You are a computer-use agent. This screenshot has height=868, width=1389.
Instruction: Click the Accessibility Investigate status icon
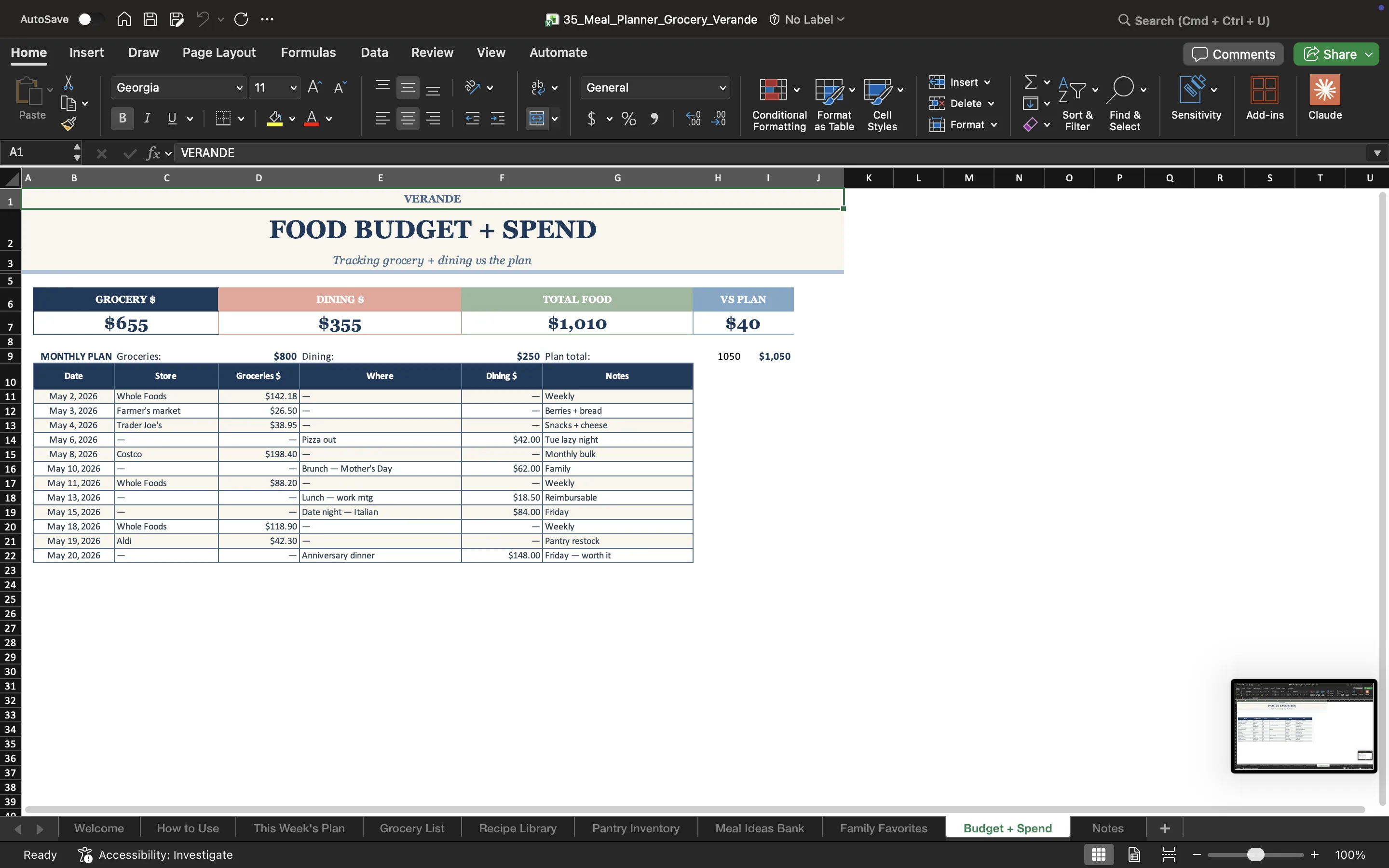click(85, 855)
